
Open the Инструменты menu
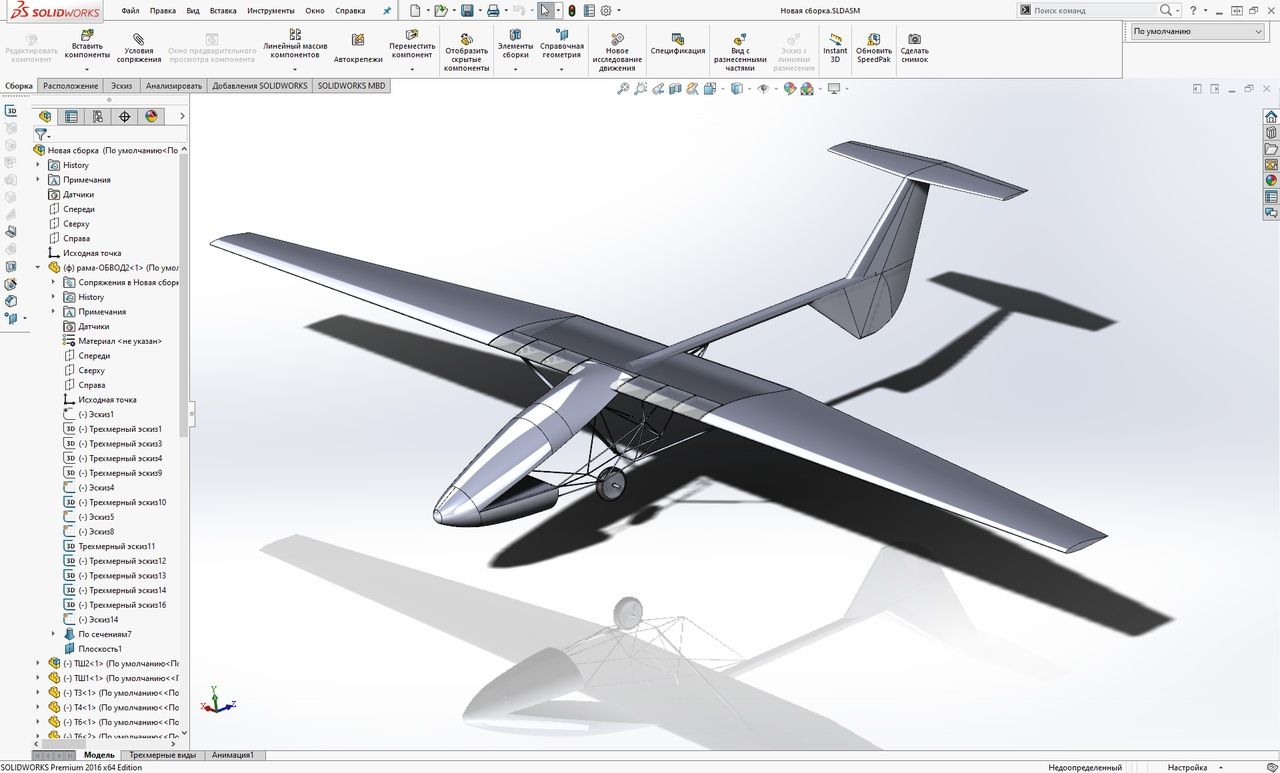click(x=270, y=11)
